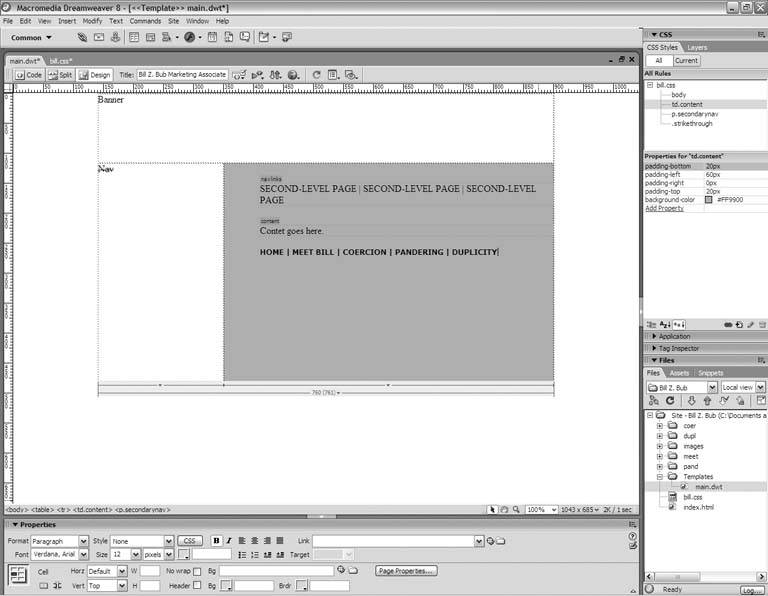Image resolution: width=768 pixels, height=596 pixels.
Task: Click Connect to remote host icon
Action: [x=654, y=401]
